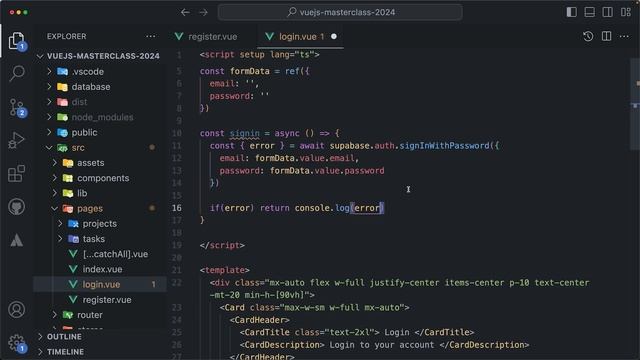Toggle the bottom panel
Image resolution: width=640 pixels, height=360 pixels.
(589, 12)
